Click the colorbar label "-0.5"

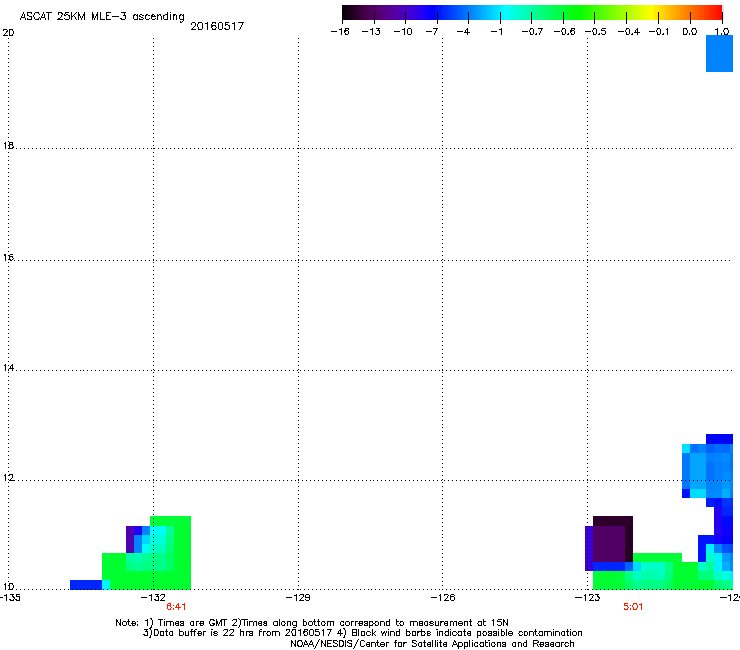(596, 32)
